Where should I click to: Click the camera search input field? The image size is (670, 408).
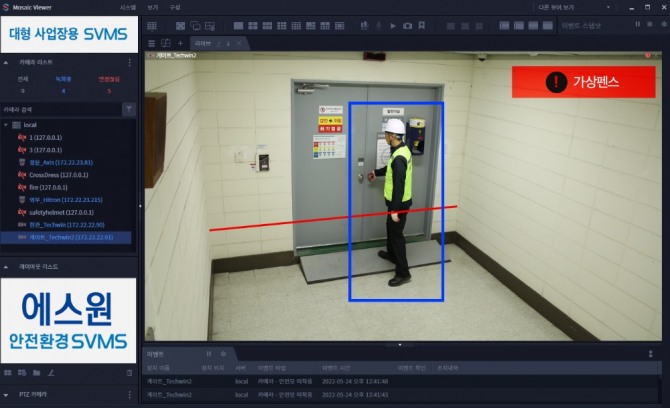[x=60, y=108]
